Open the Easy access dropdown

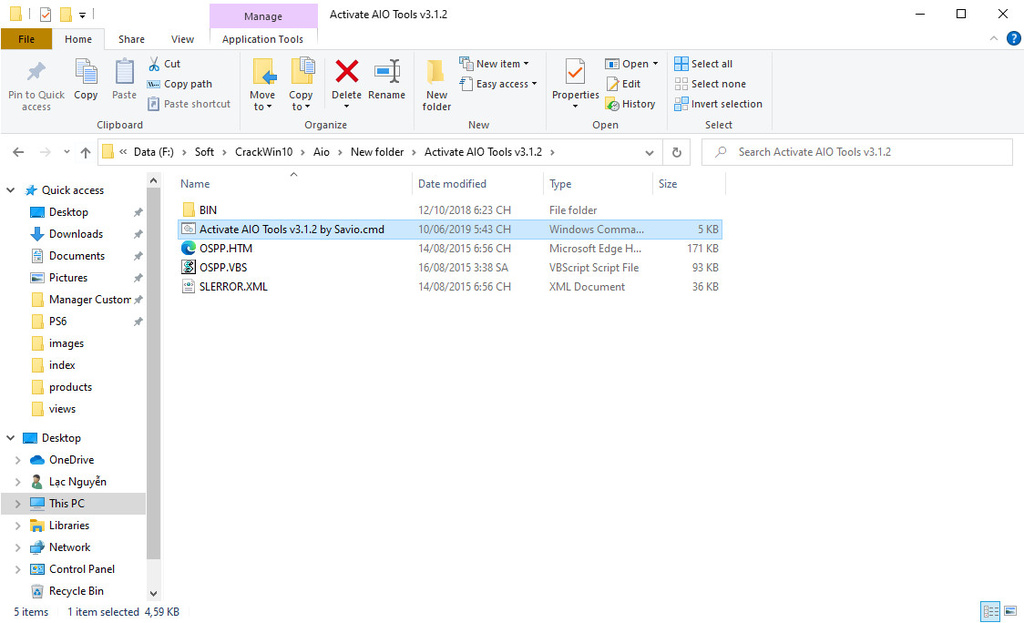pyautogui.click(x=498, y=84)
